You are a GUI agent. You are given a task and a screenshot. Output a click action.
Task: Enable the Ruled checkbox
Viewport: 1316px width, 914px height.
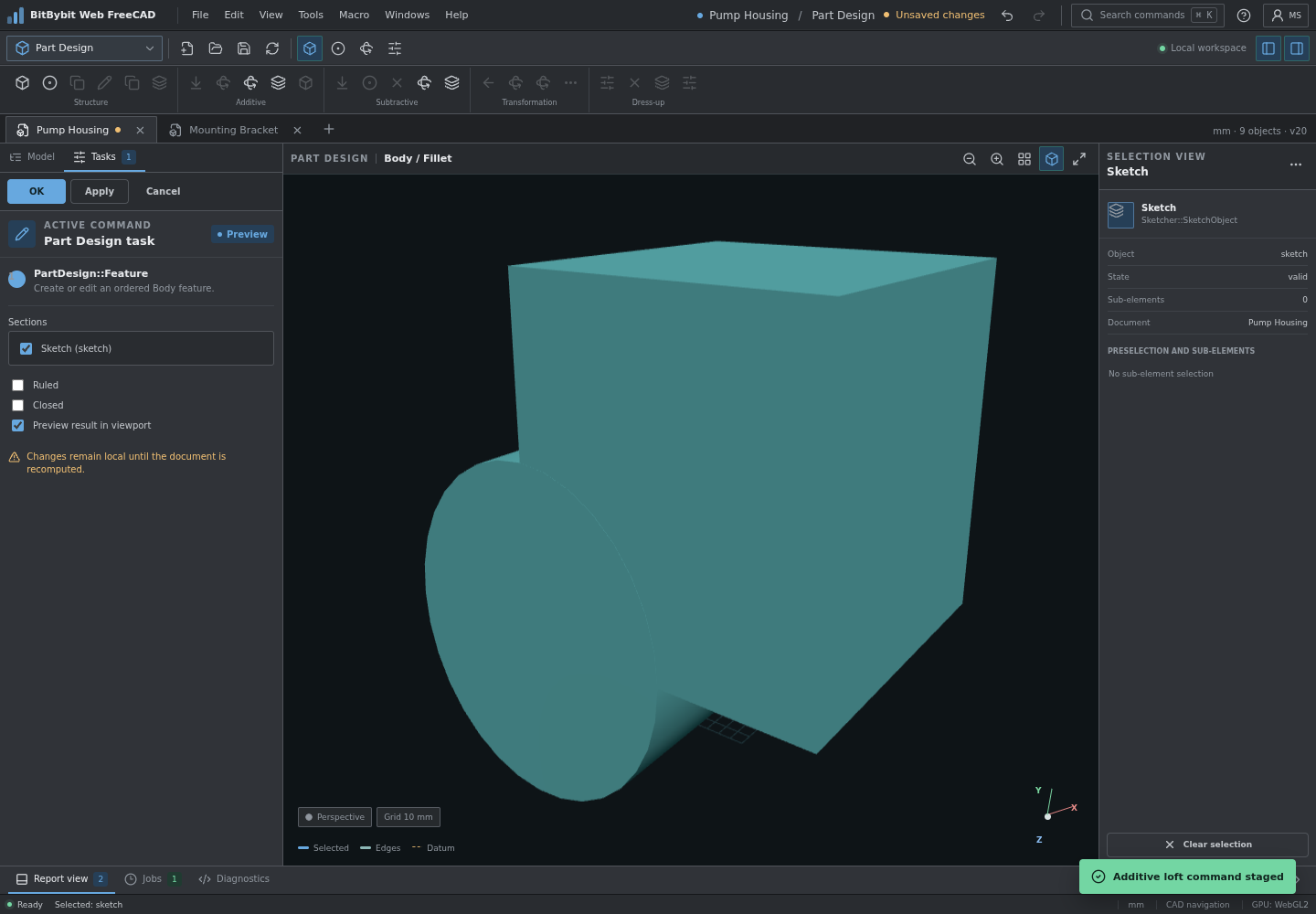coord(17,386)
